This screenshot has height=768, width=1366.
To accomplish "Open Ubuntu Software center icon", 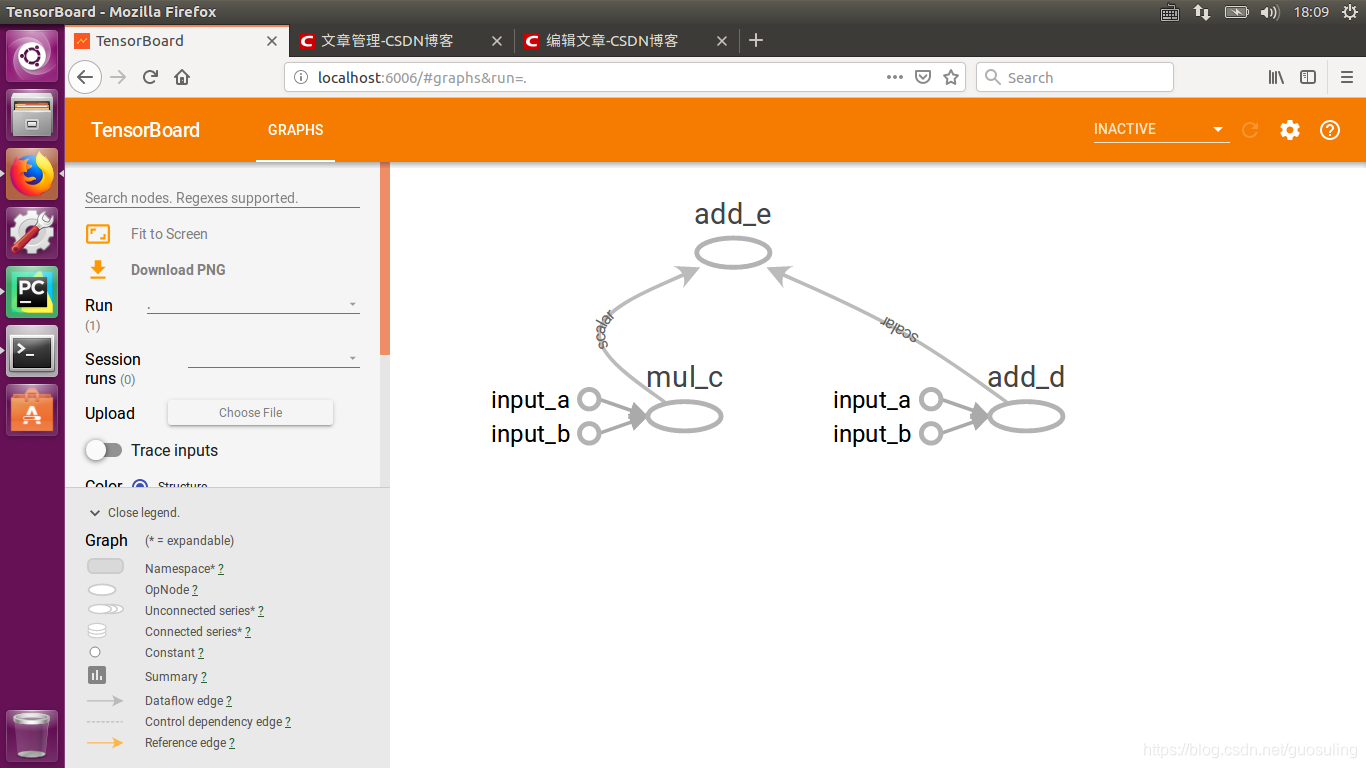I will coord(32,410).
